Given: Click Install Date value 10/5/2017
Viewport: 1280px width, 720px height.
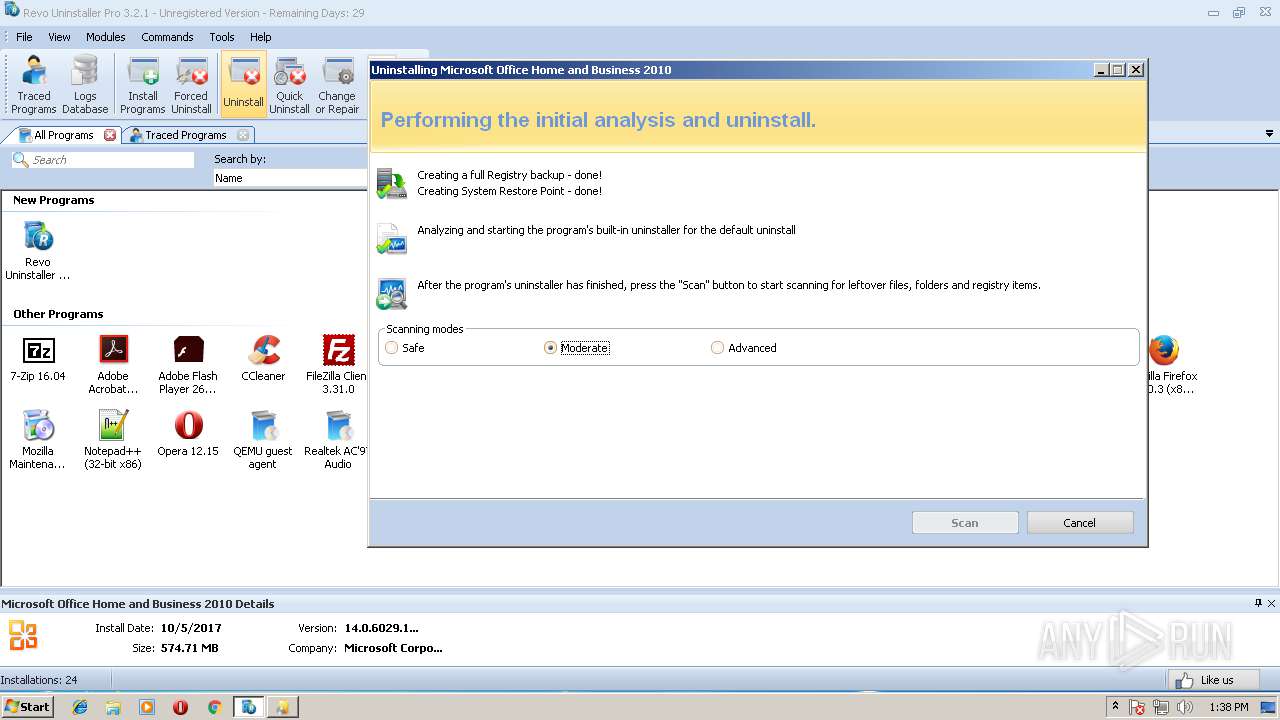Looking at the screenshot, I should 191,628.
